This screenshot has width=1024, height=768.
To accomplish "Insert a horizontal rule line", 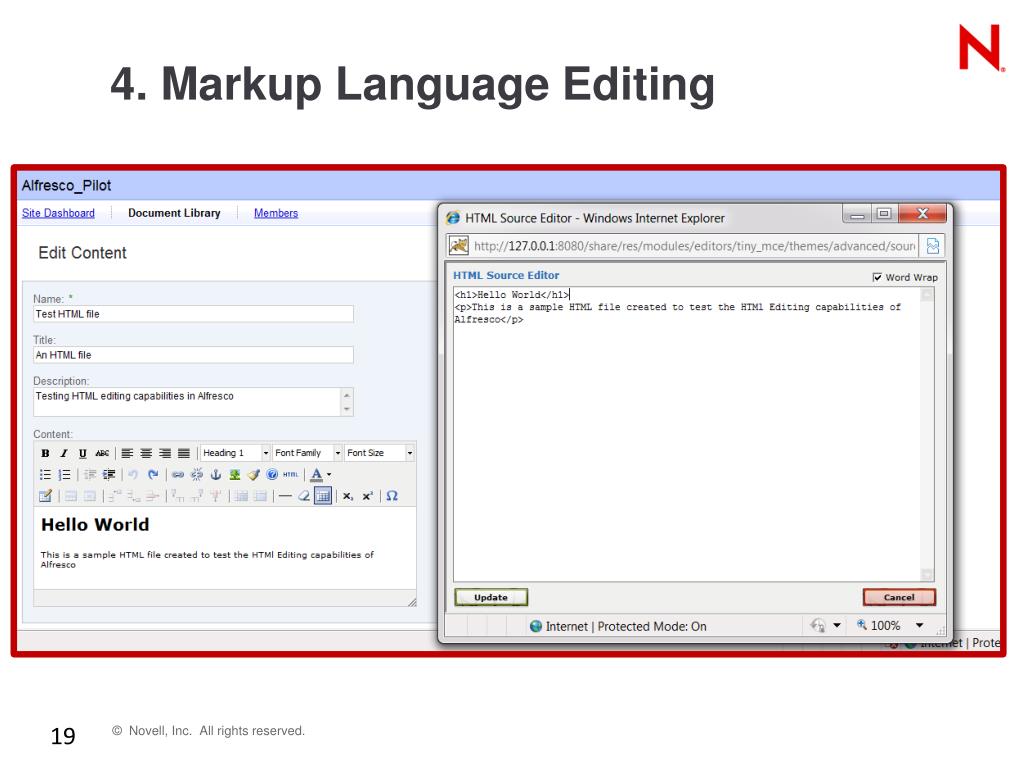I will click(x=285, y=496).
